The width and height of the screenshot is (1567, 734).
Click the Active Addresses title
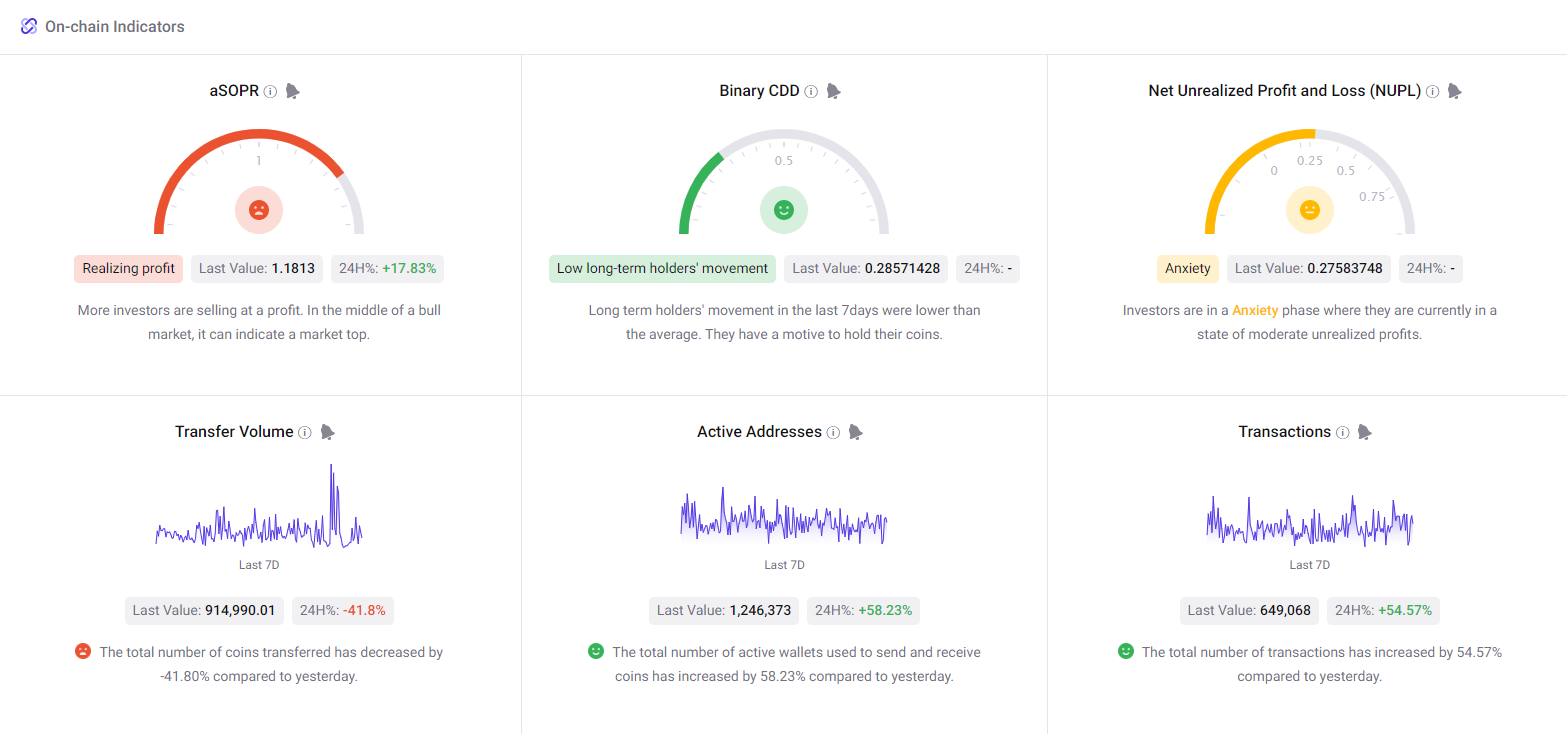[x=759, y=432]
